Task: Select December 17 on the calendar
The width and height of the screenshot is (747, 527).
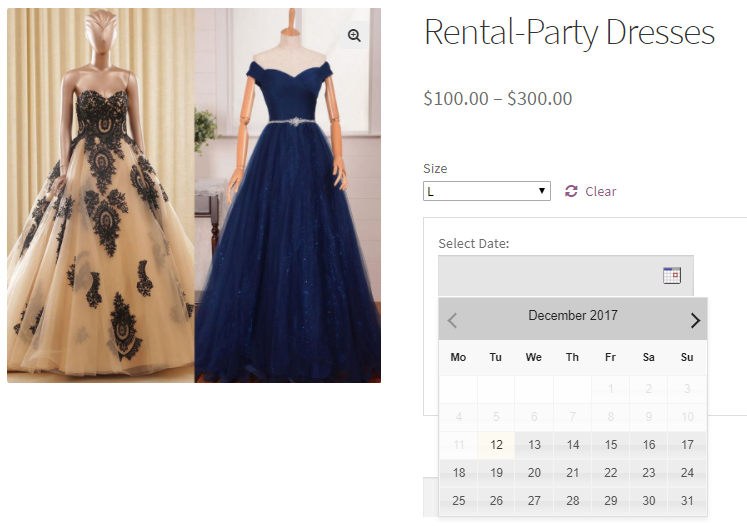Action: pos(687,445)
